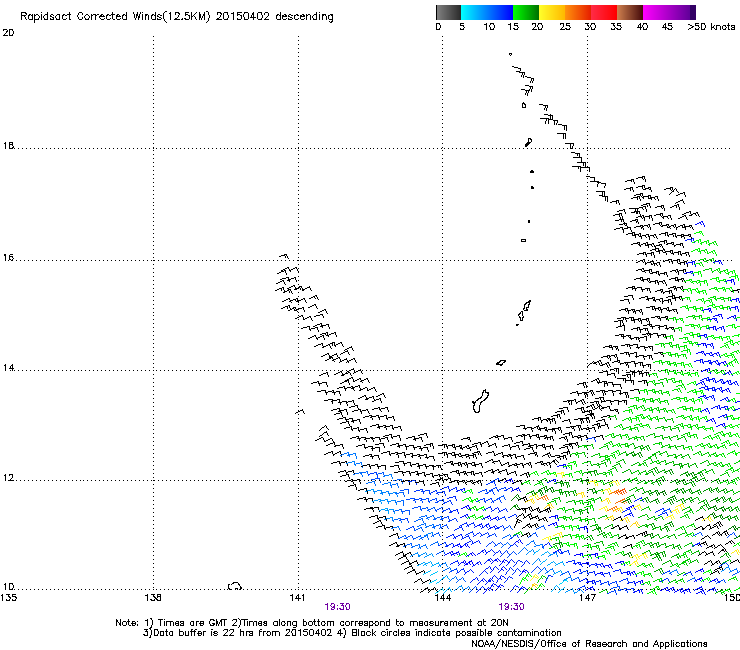Viewport: 740px width, 650px height.
Task: Click the cyan-blue 5-15 knots color band
Action: 487,12
